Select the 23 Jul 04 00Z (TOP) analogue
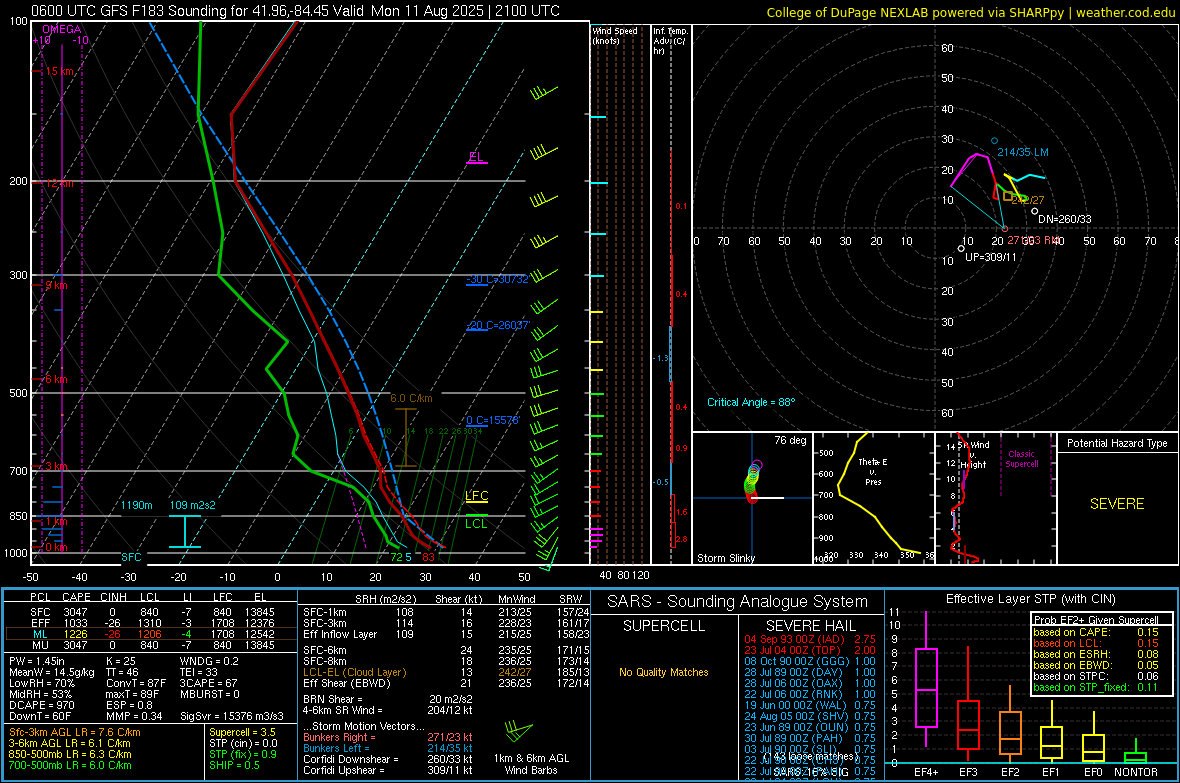 810,650
